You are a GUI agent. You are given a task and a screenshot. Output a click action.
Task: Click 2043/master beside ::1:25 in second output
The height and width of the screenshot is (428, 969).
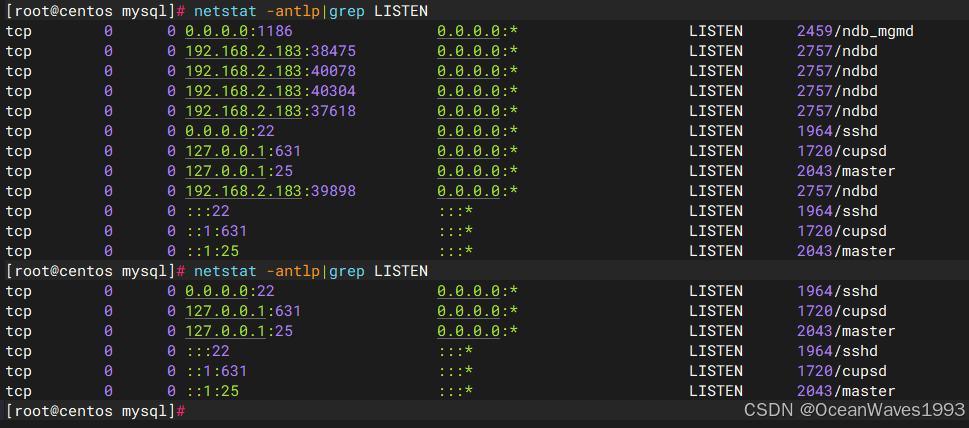pos(846,391)
